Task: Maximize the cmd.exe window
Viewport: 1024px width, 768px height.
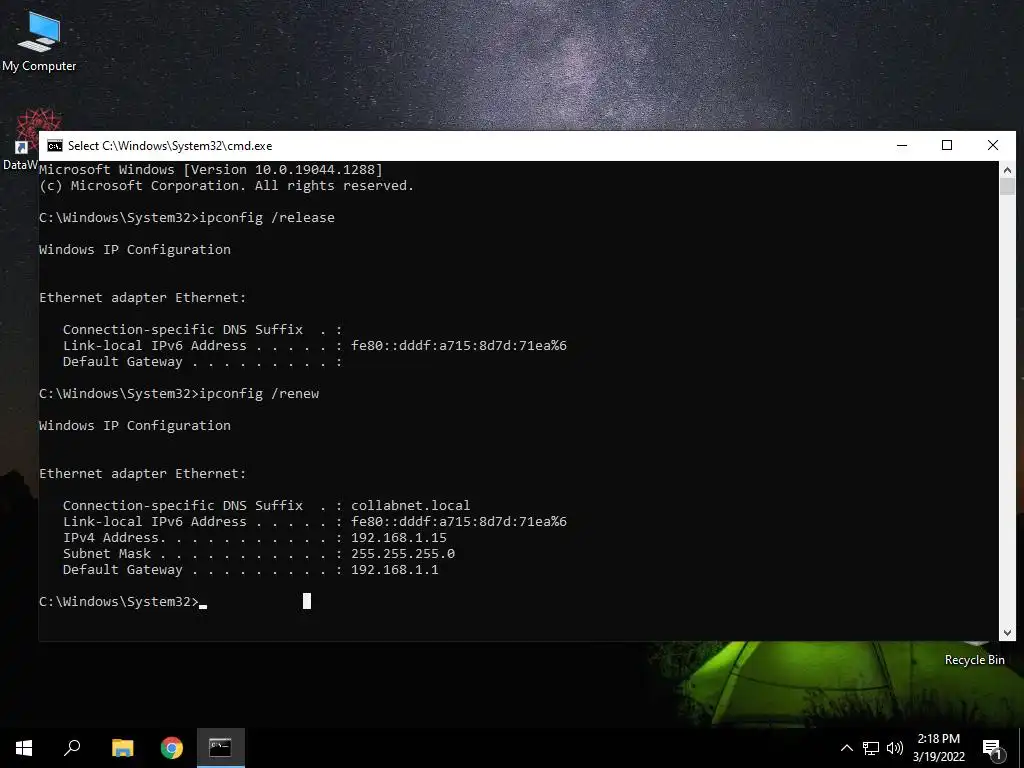Action: coord(947,146)
